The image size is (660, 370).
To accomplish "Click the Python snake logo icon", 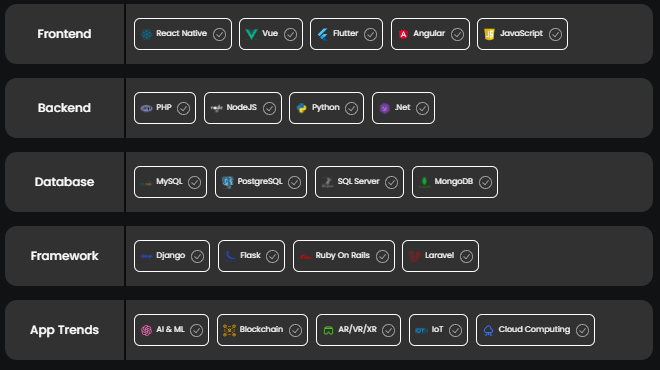I will (x=302, y=108).
